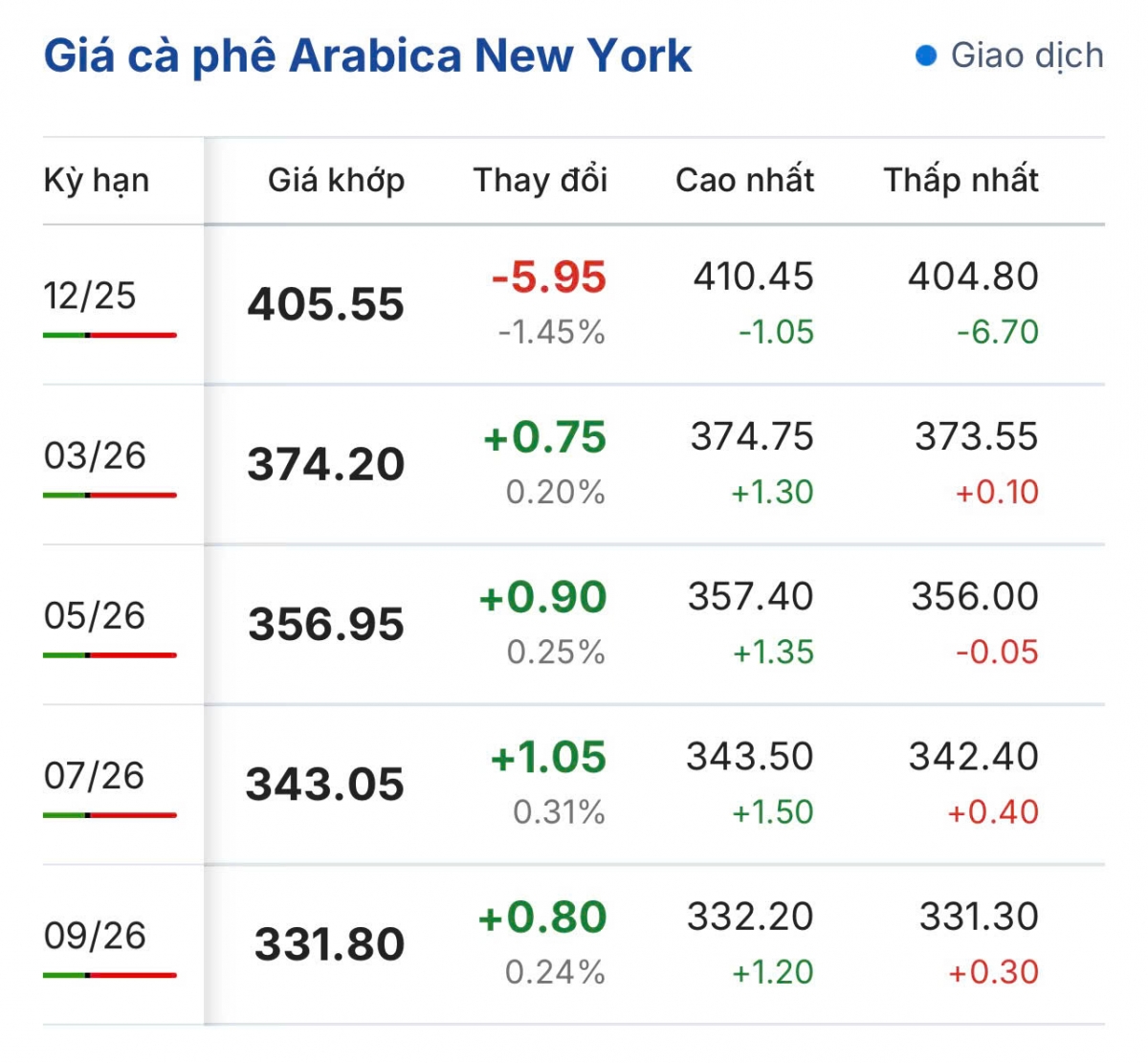Viewport: 1148px width, 1063px height.
Task: Select the matched price 374.20
Action: tap(326, 464)
